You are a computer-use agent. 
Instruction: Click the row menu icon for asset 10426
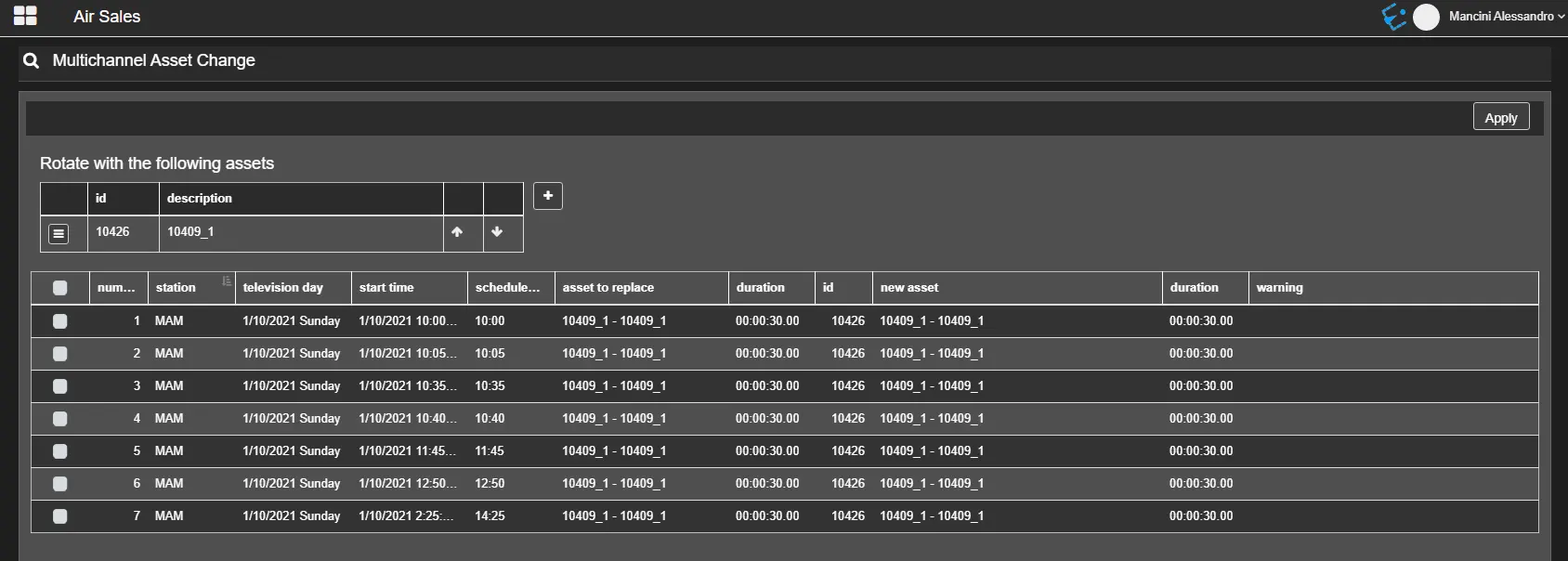tap(59, 233)
